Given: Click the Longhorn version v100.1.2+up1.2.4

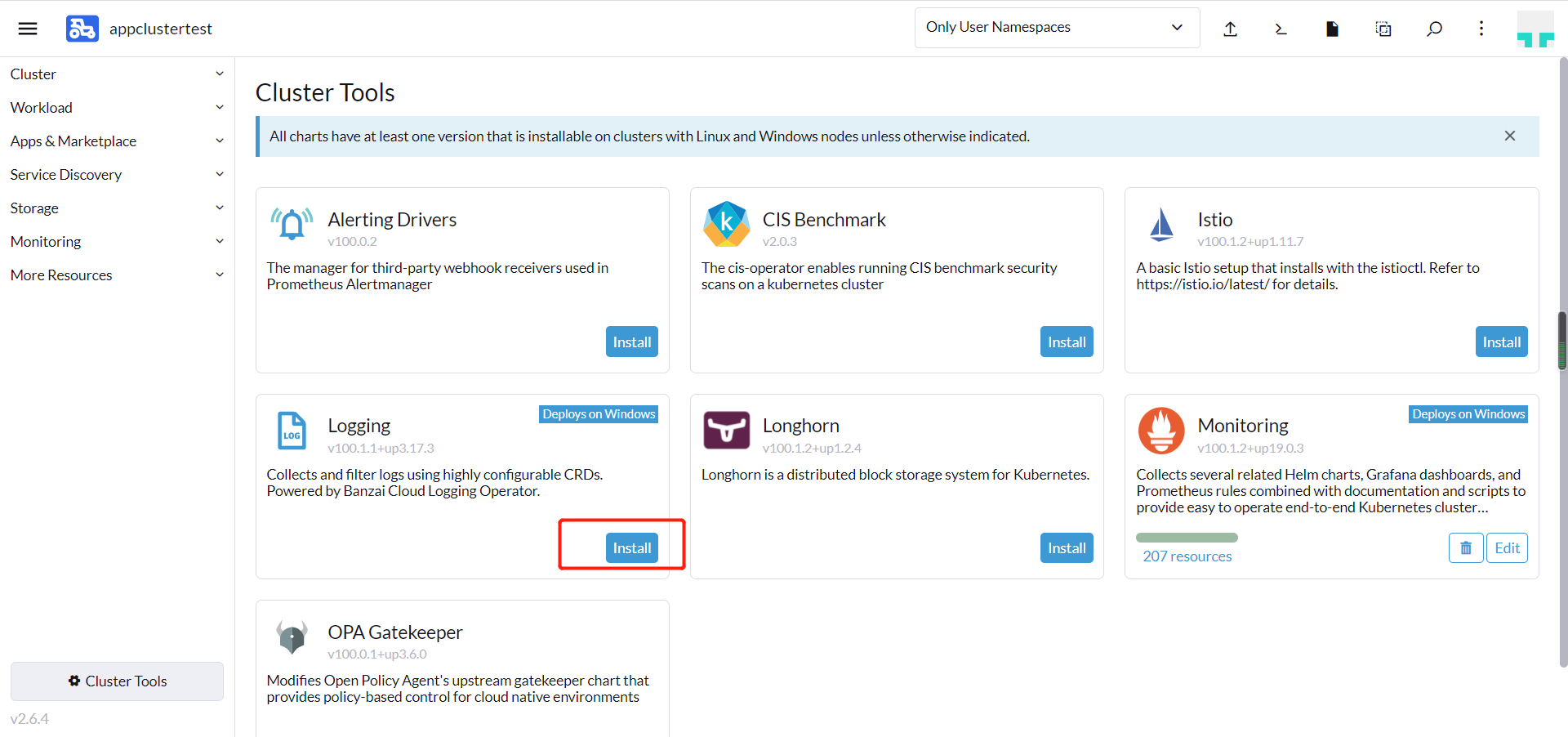Looking at the screenshot, I should click(811, 448).
